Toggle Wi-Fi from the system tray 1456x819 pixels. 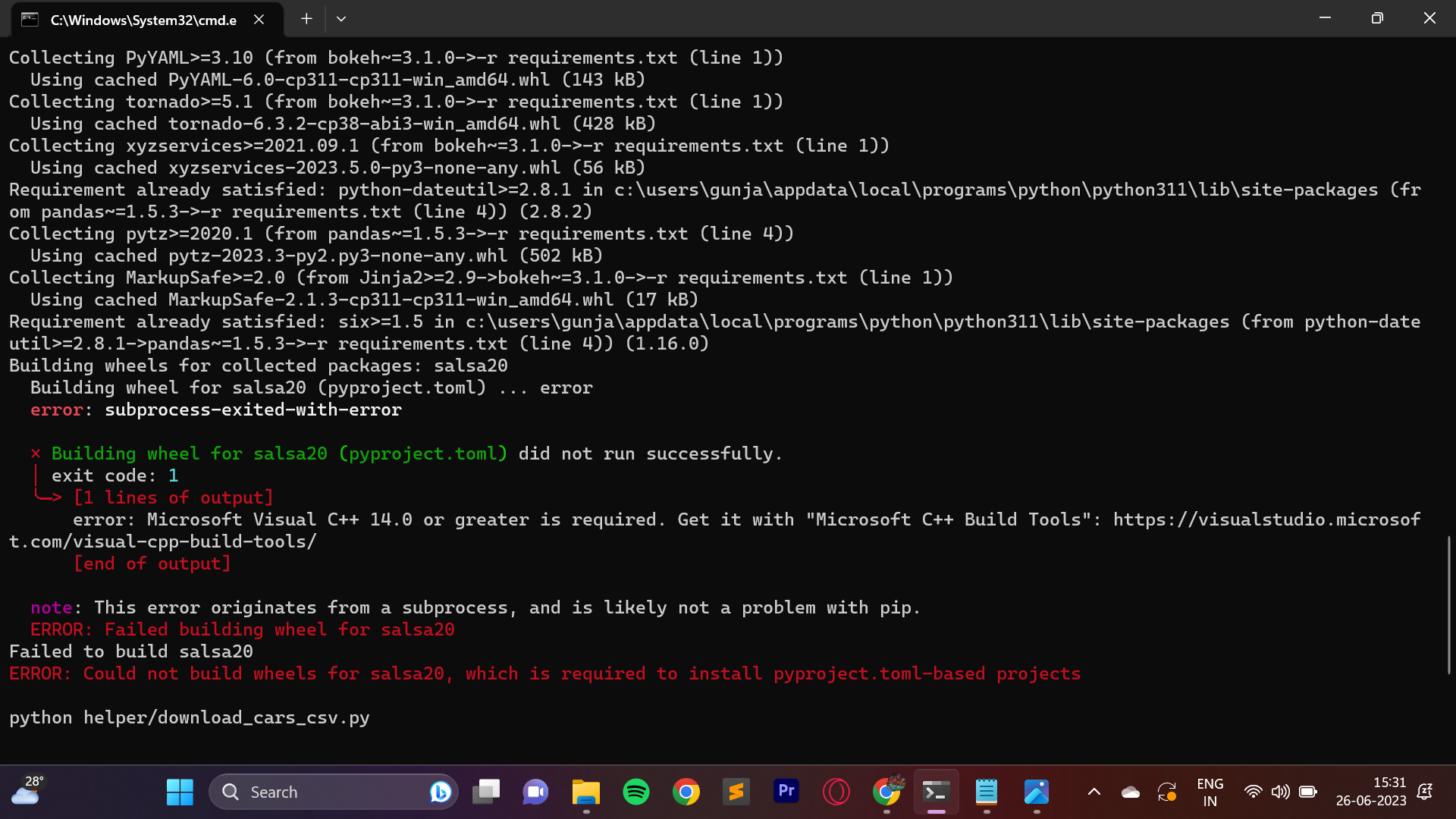point(1253,791)
